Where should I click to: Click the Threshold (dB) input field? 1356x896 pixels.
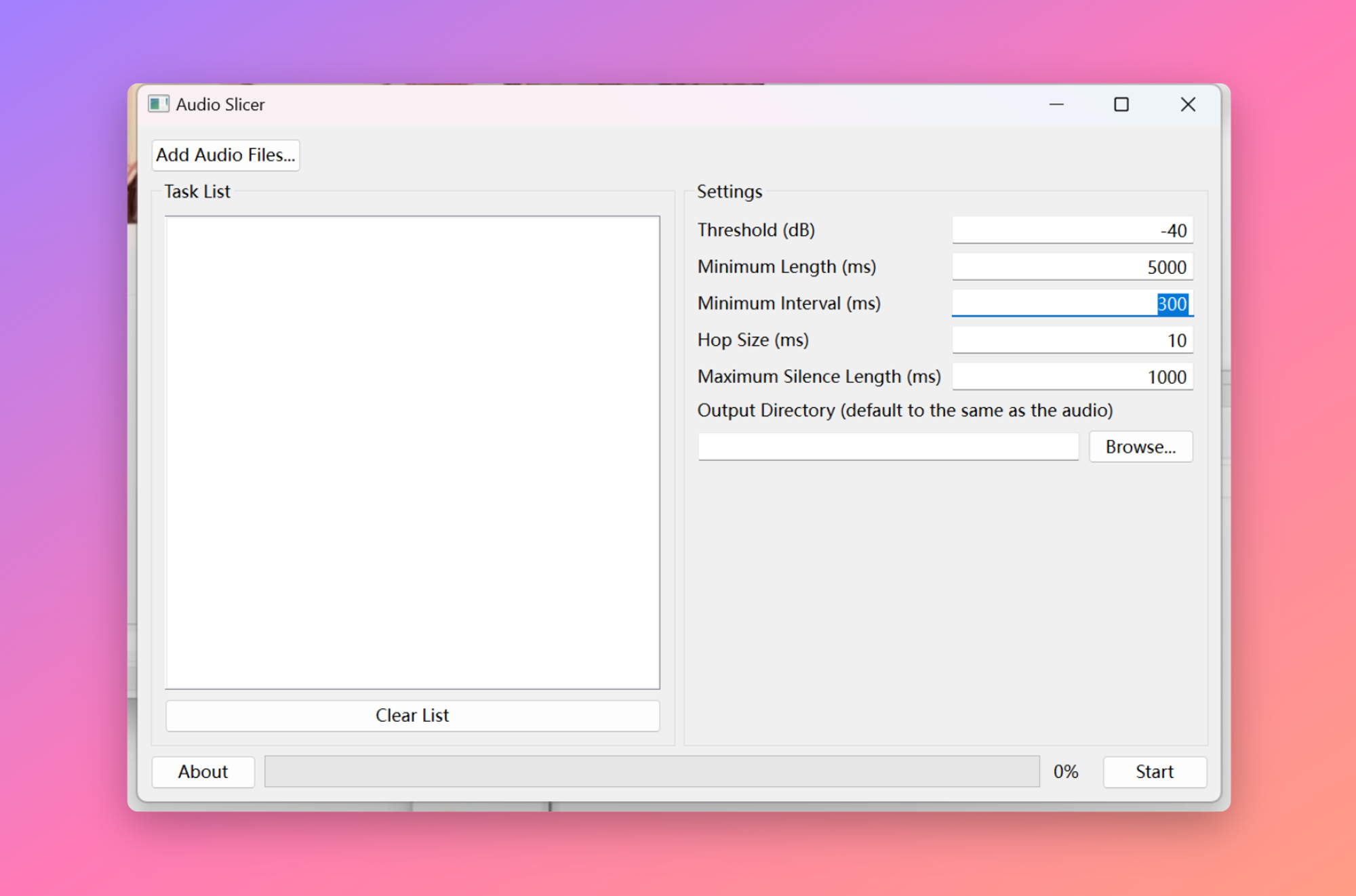click(x=1071, y=230)
